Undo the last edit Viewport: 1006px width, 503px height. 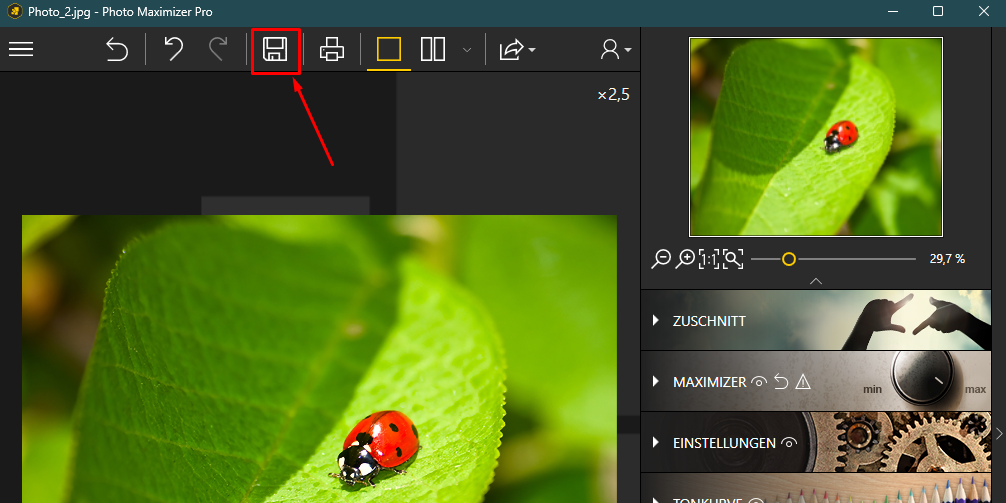tap(173, 49)
